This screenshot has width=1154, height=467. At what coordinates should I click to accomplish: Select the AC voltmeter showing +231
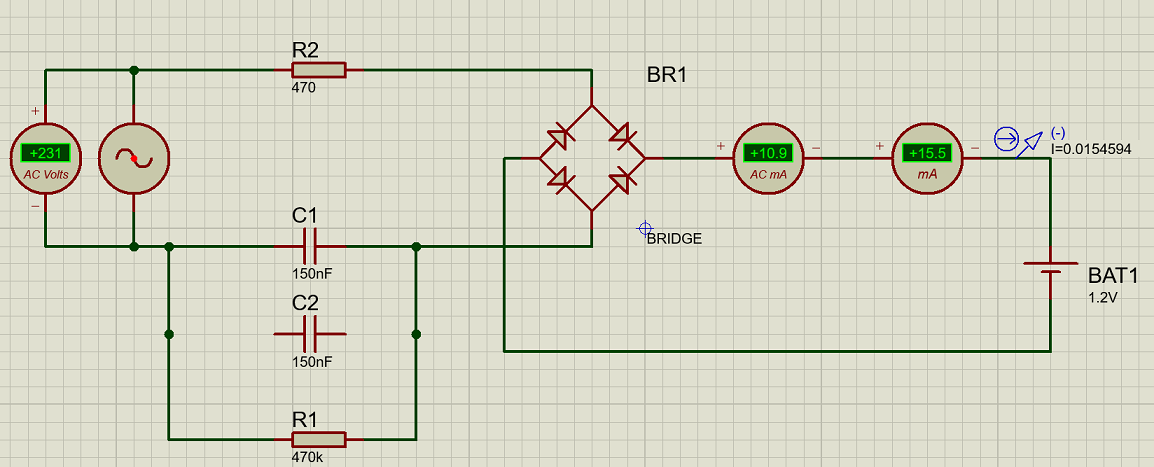(46, 158)
